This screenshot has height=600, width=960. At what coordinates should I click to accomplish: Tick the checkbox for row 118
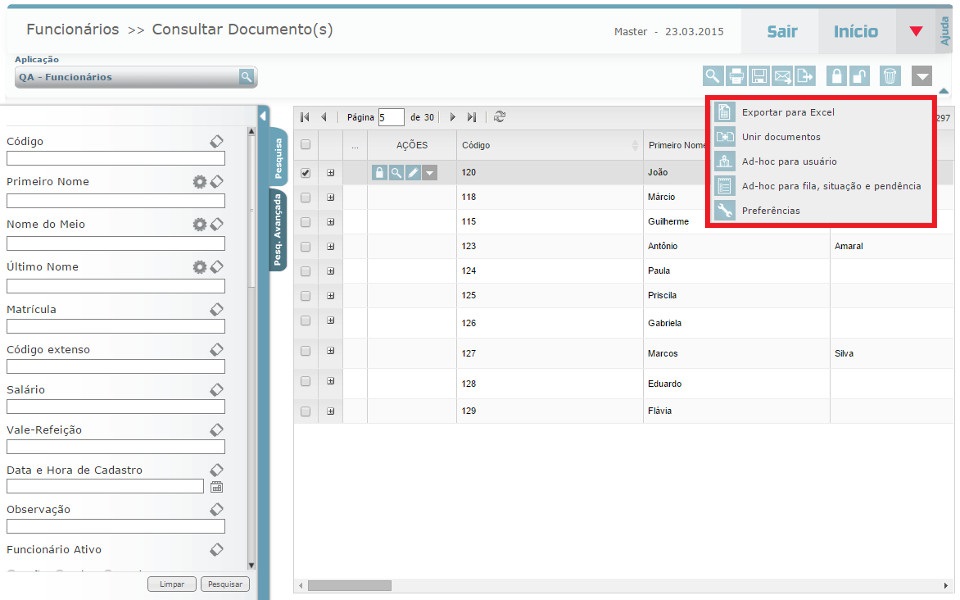(x=306, y=198)
